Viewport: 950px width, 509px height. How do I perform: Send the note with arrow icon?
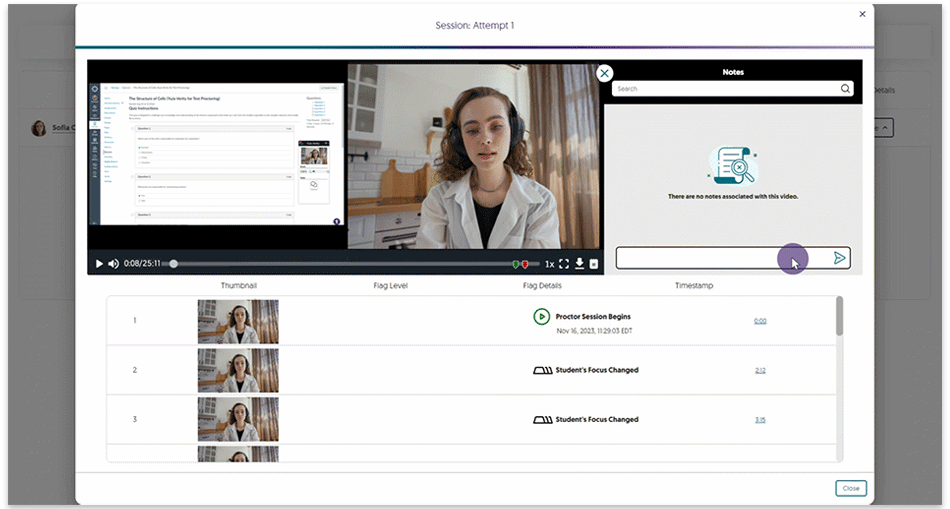pyautogui.click(x=840, y=258)
